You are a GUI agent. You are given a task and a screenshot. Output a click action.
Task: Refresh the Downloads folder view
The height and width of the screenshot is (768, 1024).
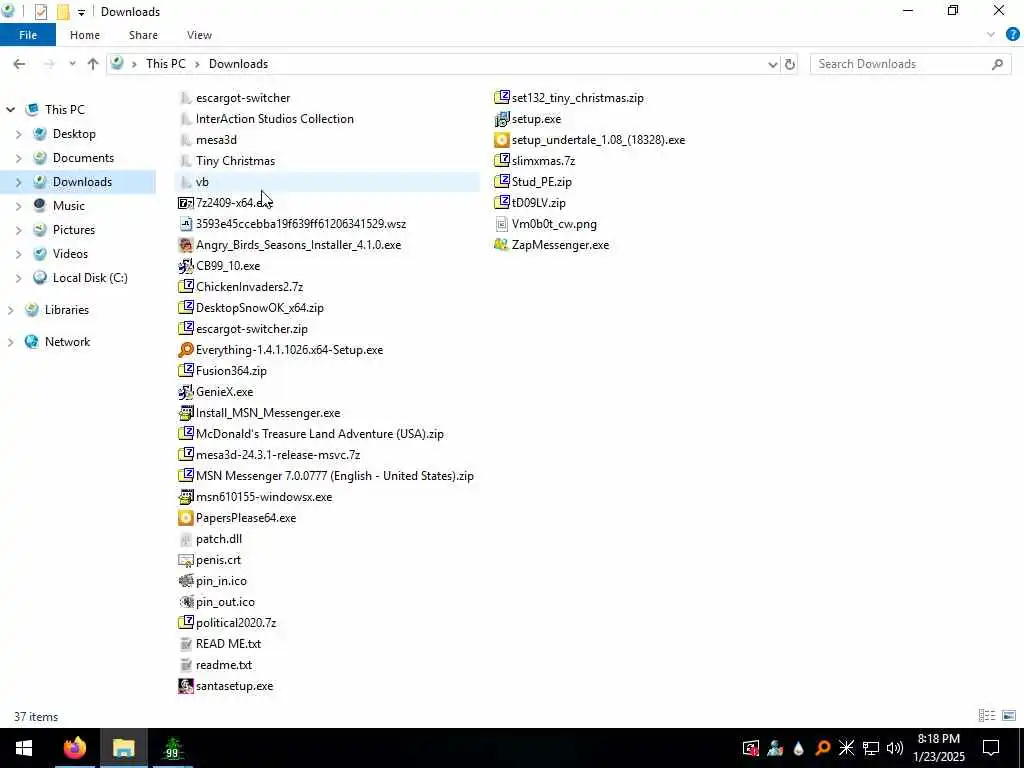point(790,64)
